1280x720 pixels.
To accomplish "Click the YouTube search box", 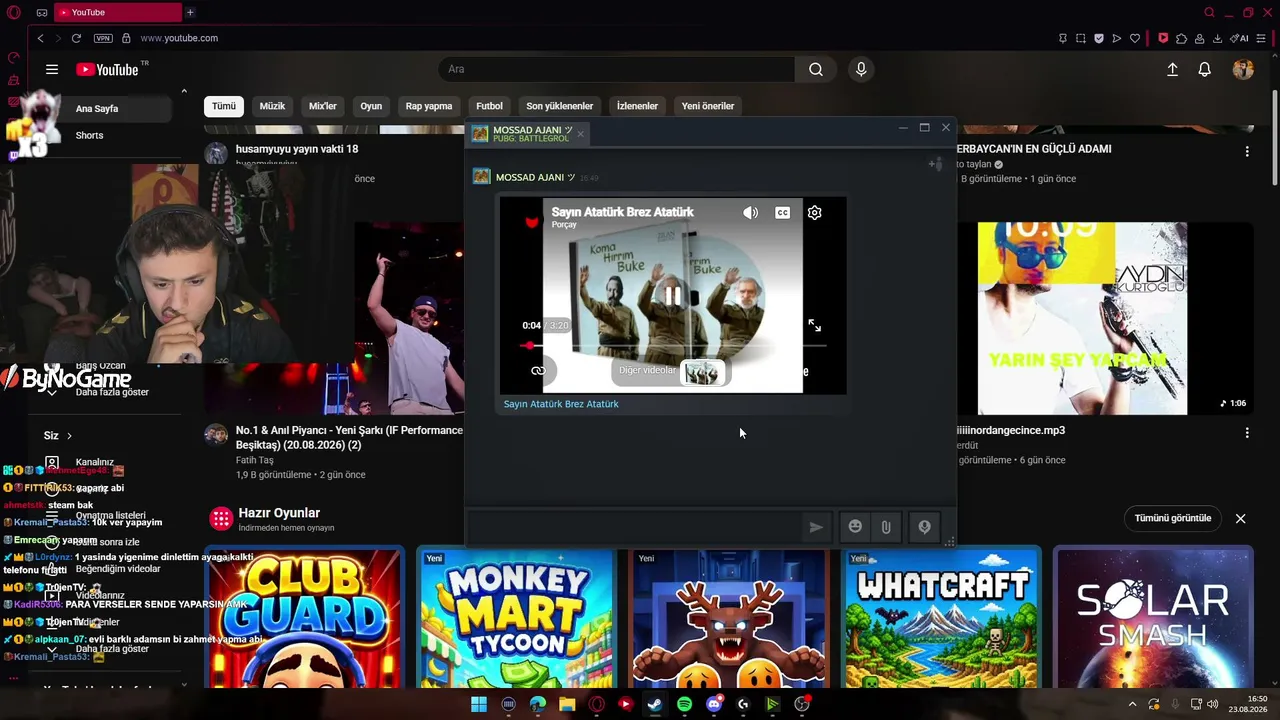I will click(x=617, y=69).
